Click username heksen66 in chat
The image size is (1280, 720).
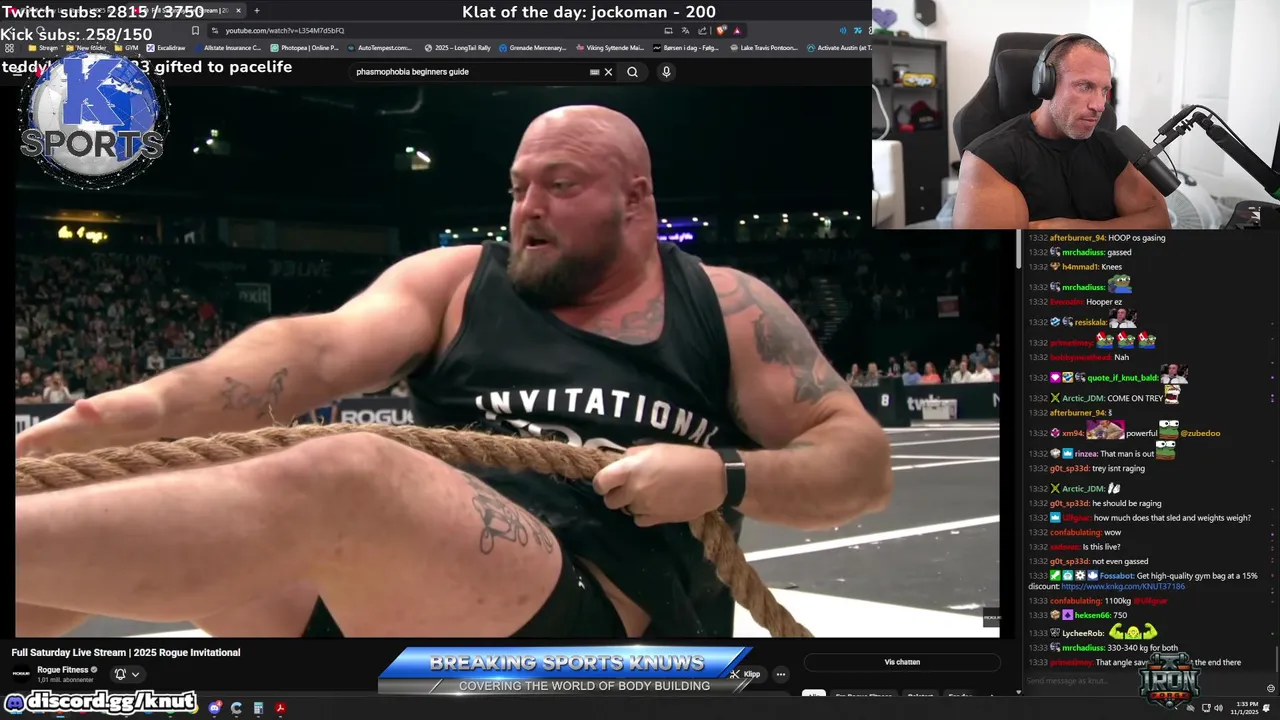(x=1090, y=615)
